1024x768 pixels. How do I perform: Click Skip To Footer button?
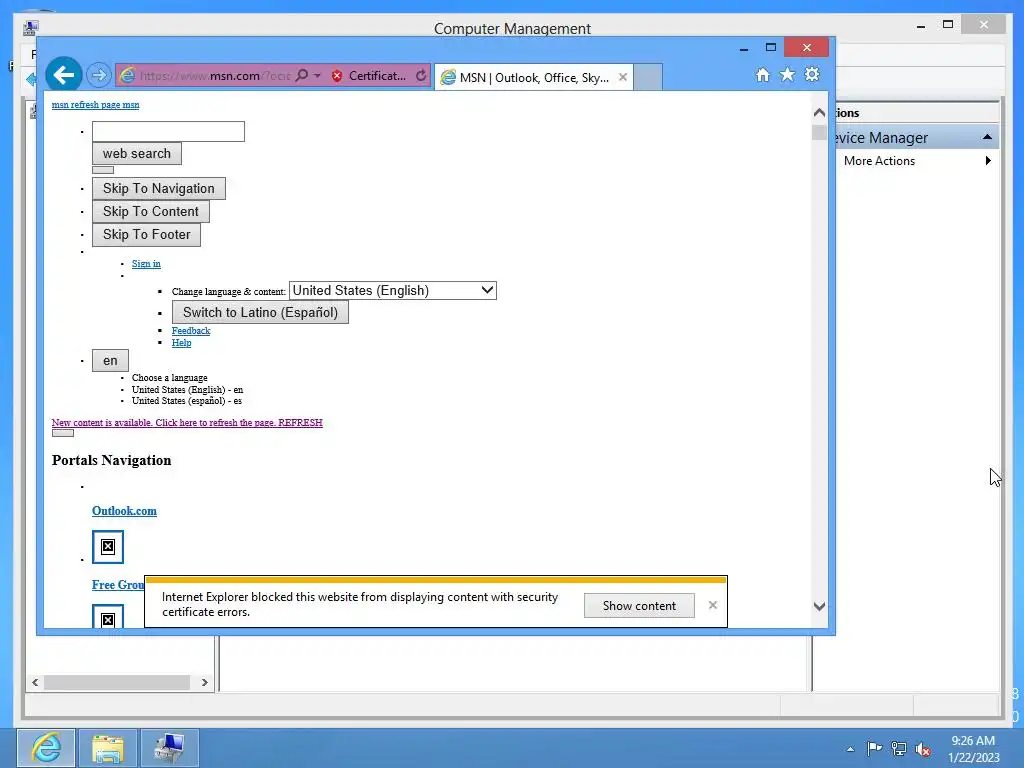146,234
